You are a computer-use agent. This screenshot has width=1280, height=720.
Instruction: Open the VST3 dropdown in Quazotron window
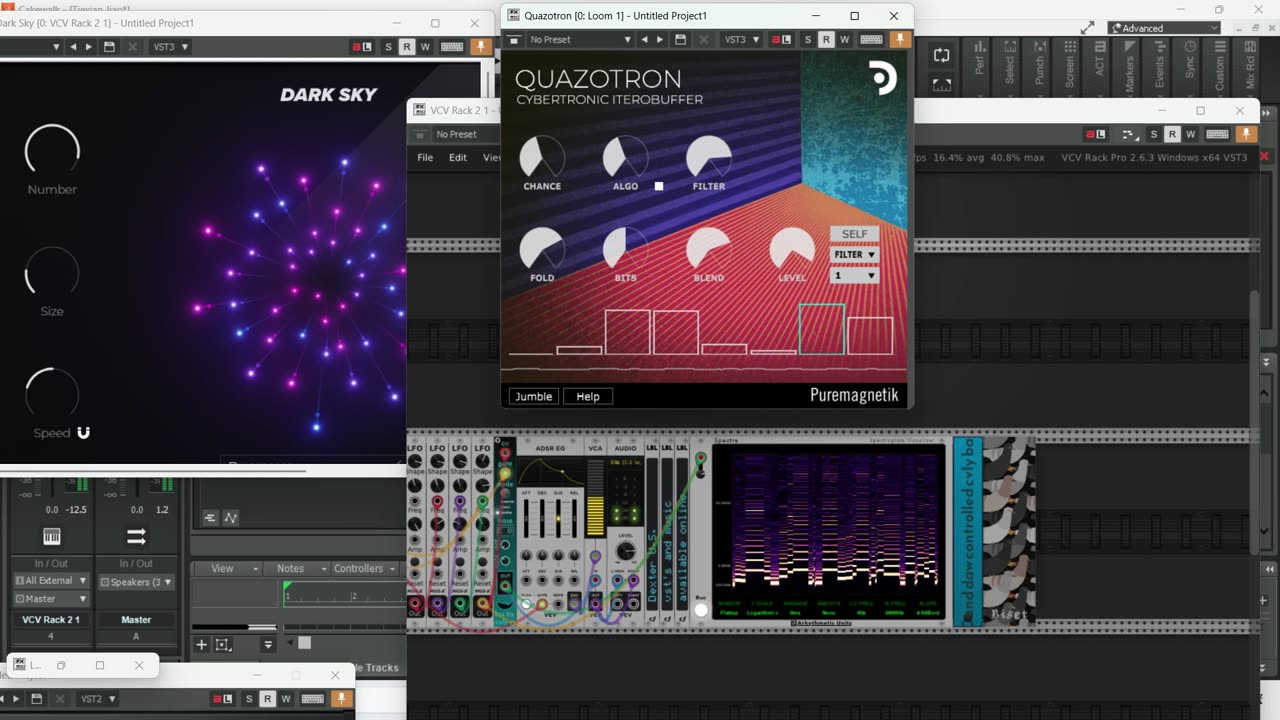(x=741, y=40)
